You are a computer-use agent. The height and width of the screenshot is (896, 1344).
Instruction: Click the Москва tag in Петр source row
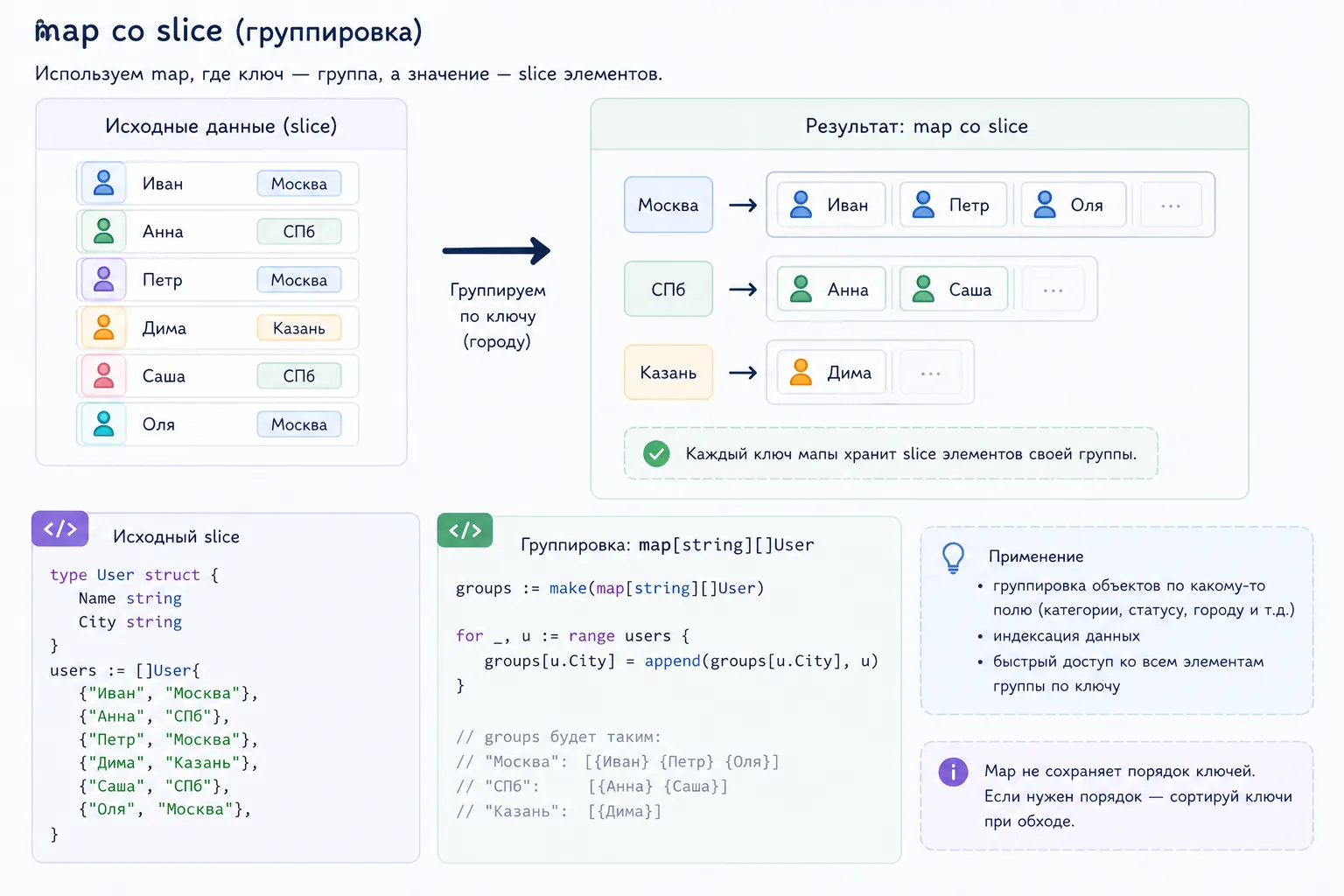(299, 280)
